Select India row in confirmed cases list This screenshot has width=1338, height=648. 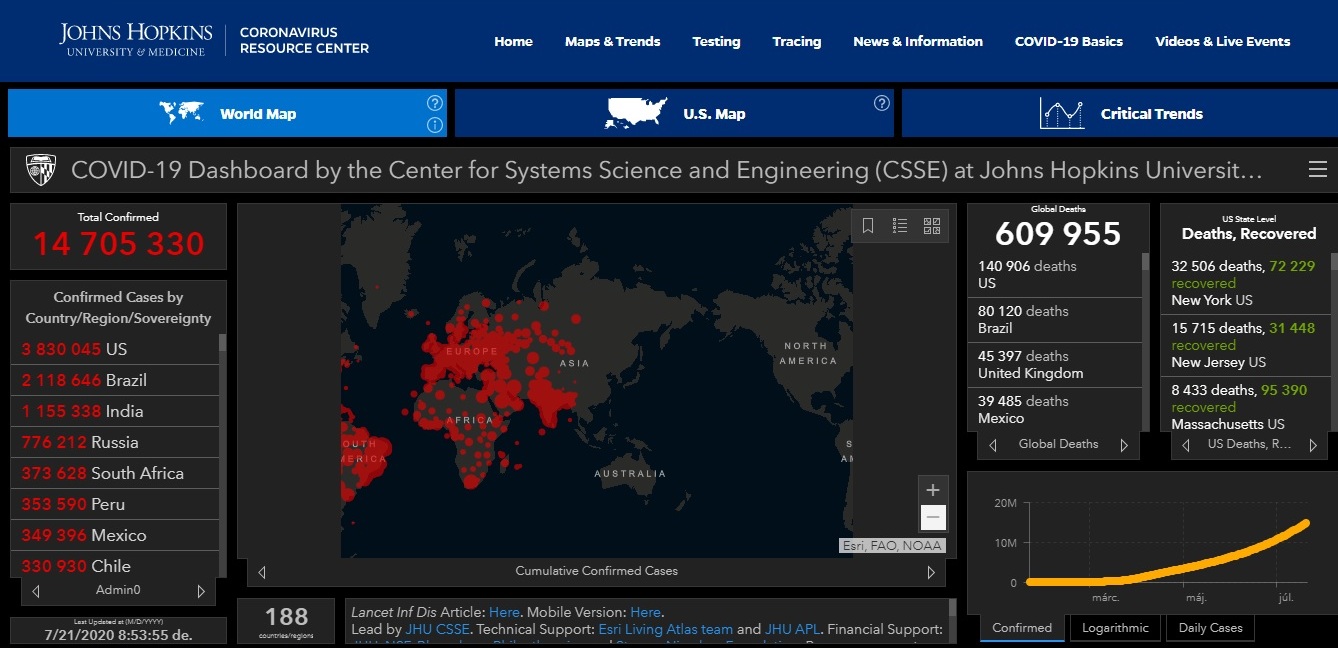pos(114,411)
